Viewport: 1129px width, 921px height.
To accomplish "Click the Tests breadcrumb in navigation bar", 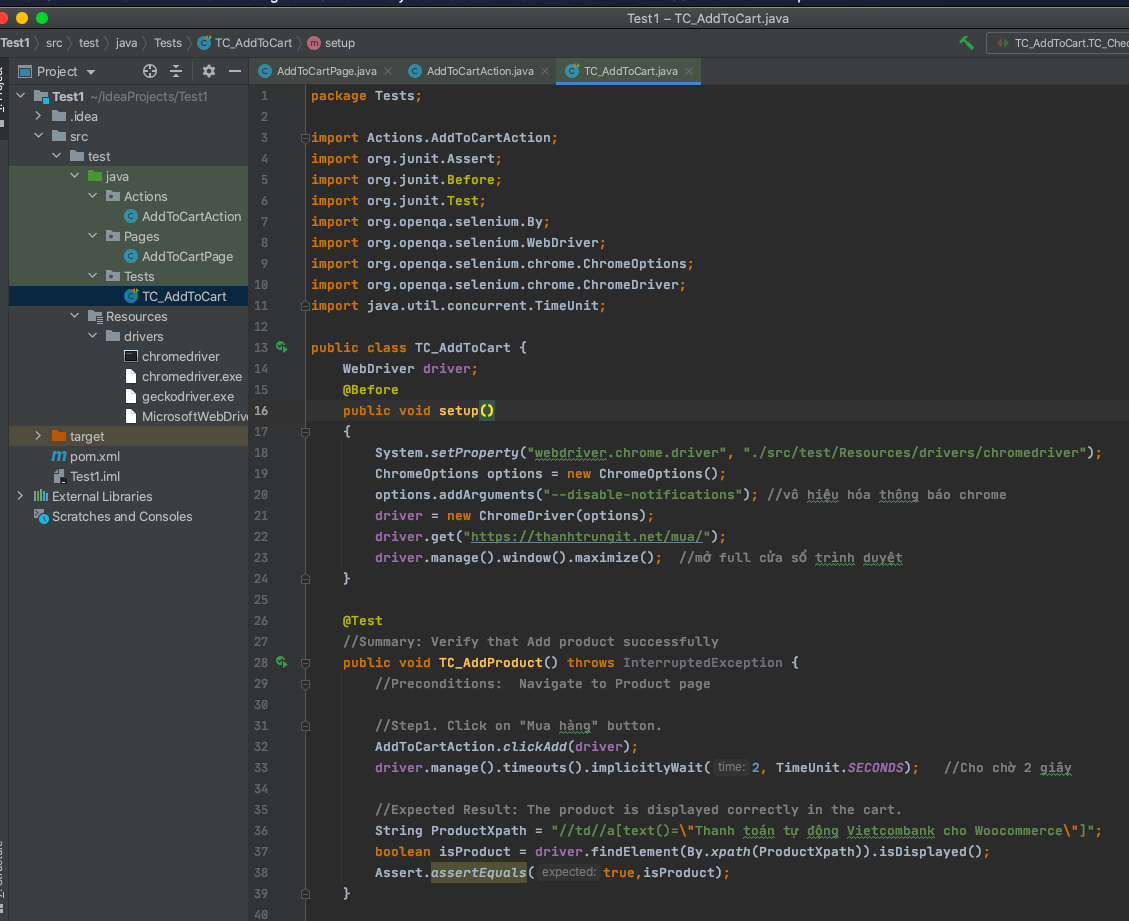I will click(168, 43).
